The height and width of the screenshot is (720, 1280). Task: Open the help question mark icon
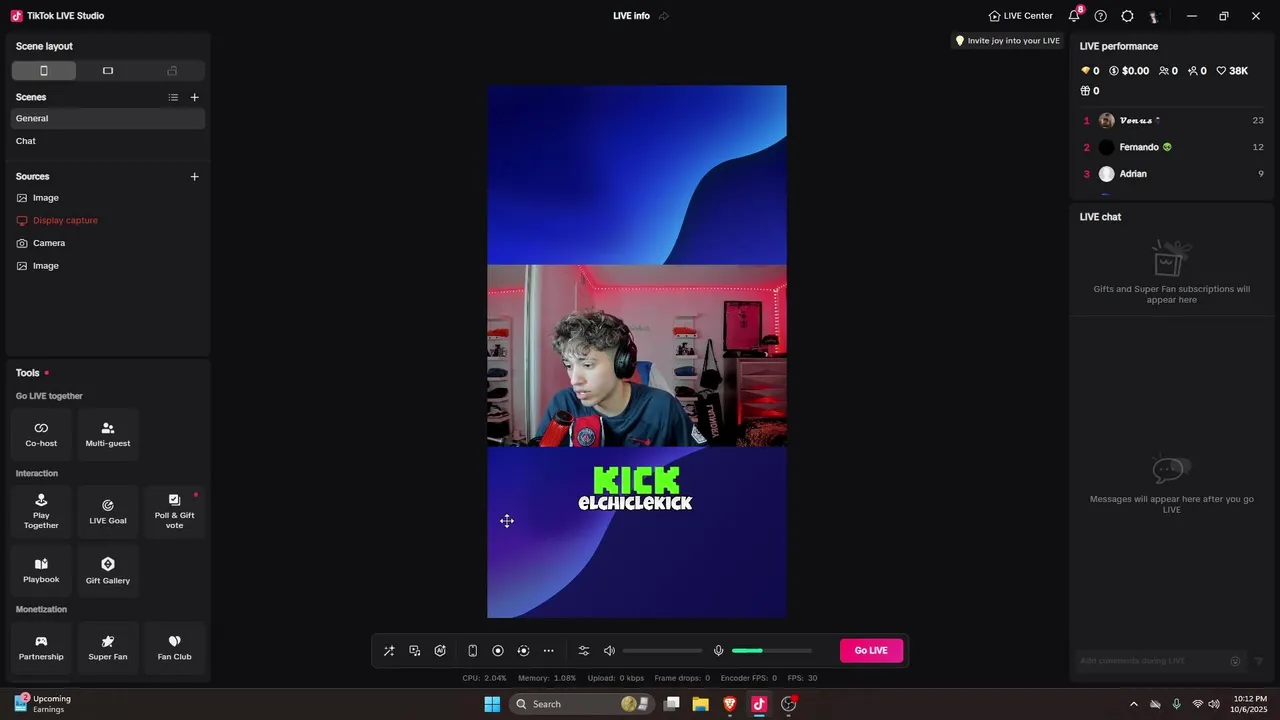1101,16
